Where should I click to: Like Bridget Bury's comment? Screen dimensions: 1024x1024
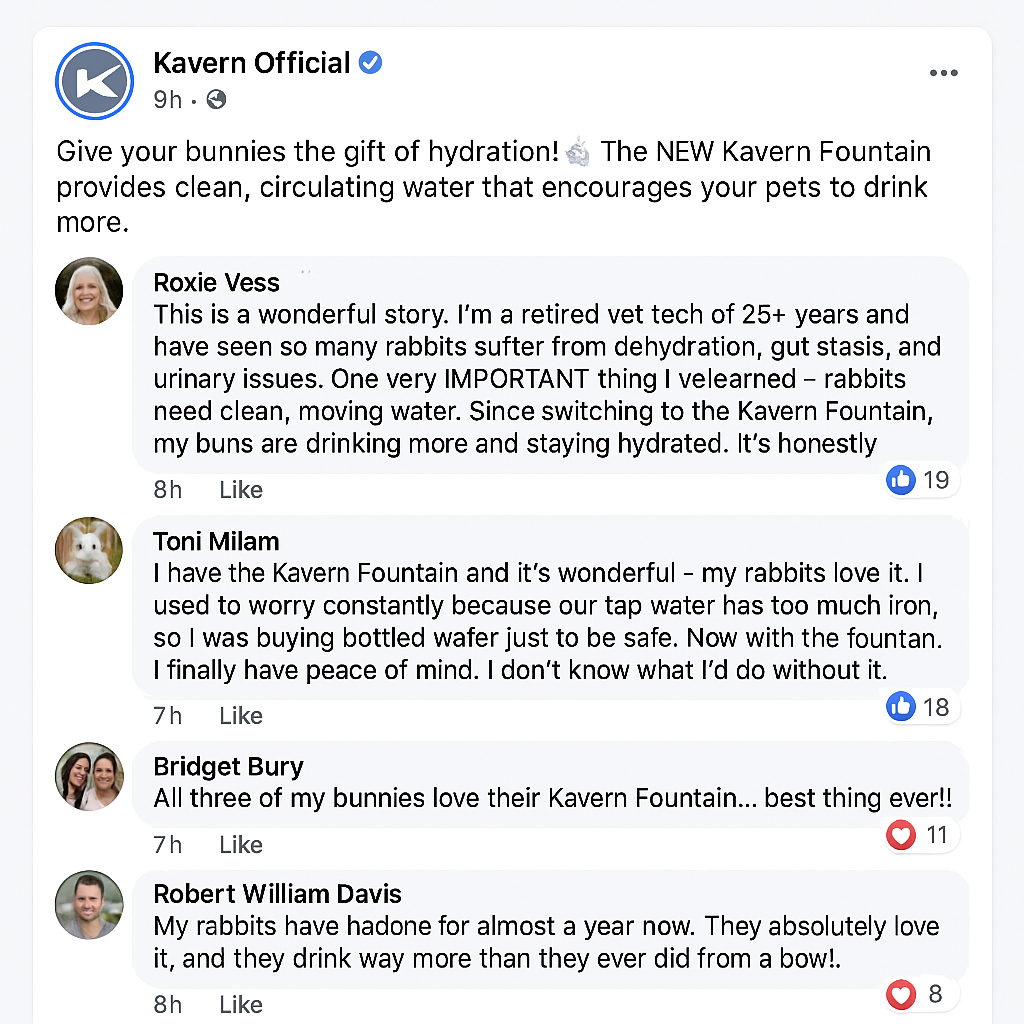pos(241,845)
